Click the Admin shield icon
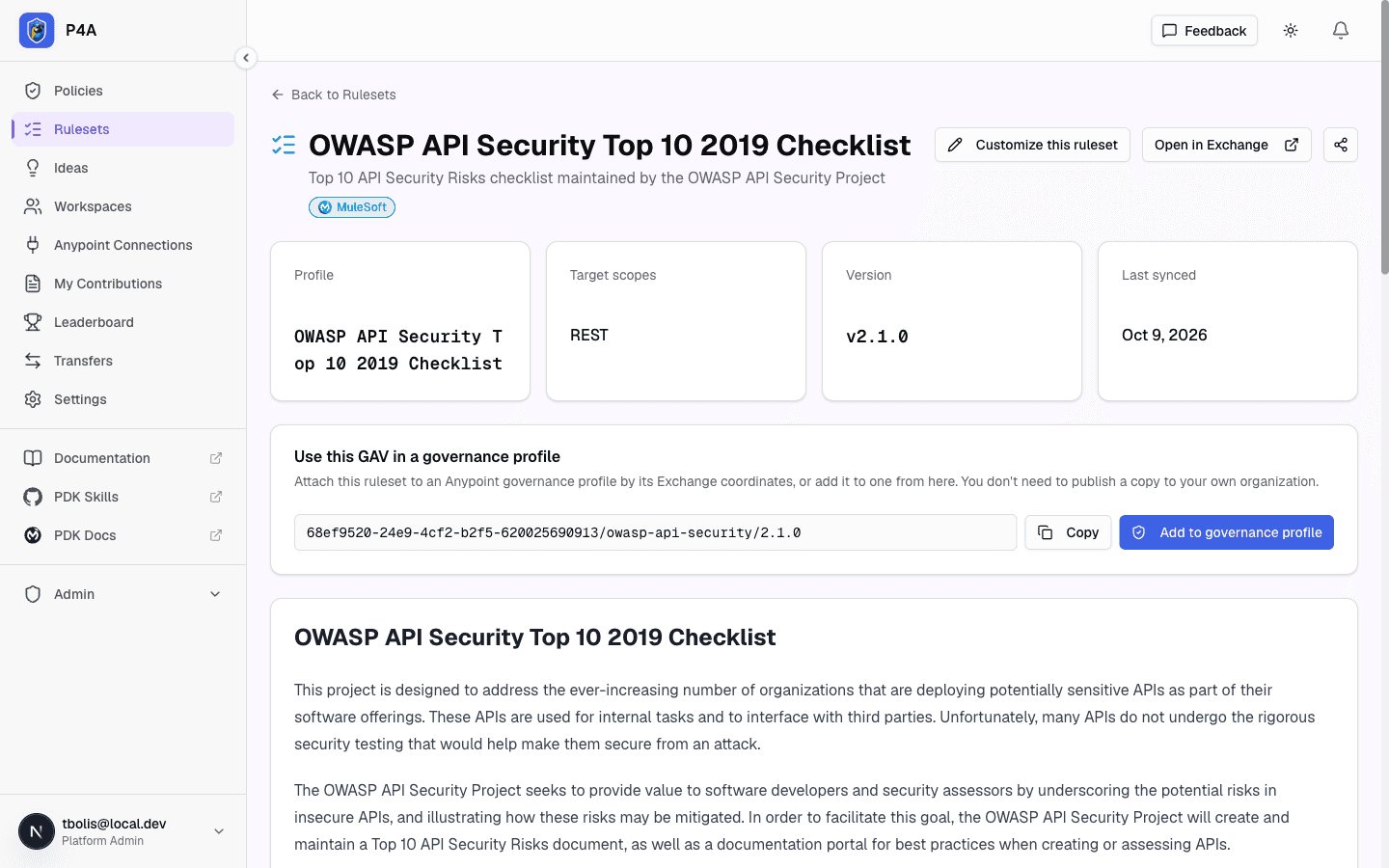The height and width of the screenshot is (868, 1389). [x=33, y=594]
